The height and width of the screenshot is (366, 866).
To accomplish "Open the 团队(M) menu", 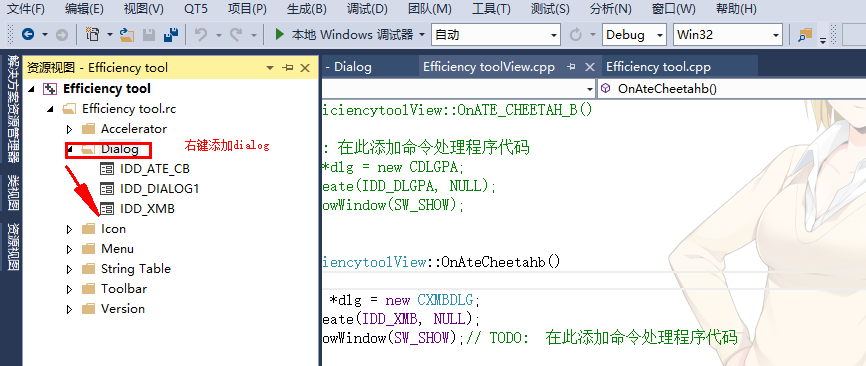I will pyautogui.click(x=429, y=9).
